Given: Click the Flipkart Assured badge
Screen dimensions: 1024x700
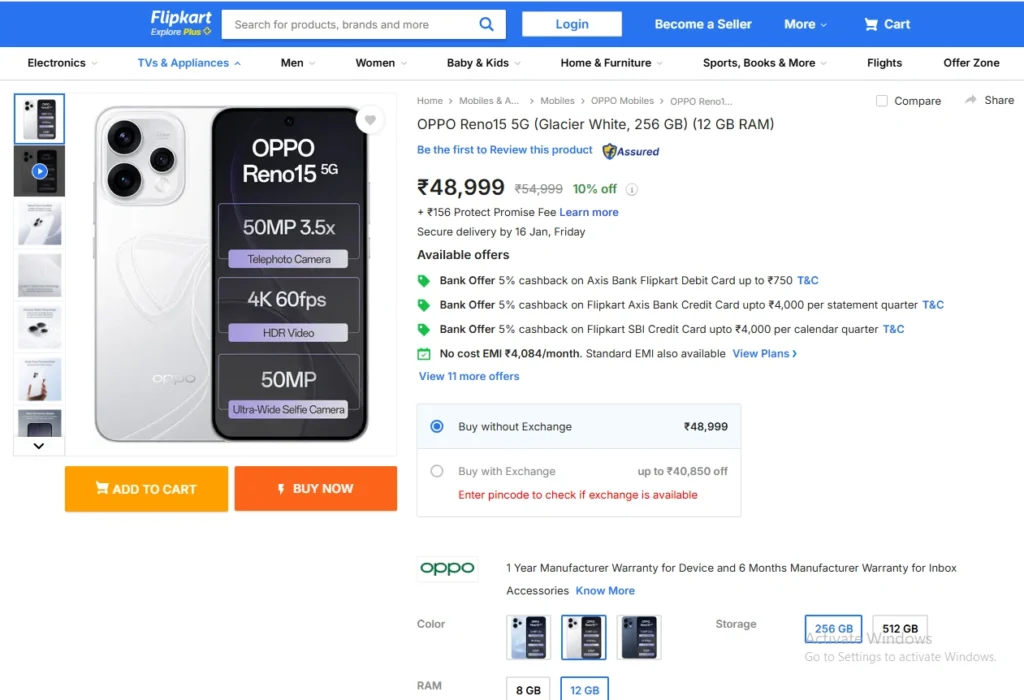Looking at the screenshot, I should tap(631, 151).
